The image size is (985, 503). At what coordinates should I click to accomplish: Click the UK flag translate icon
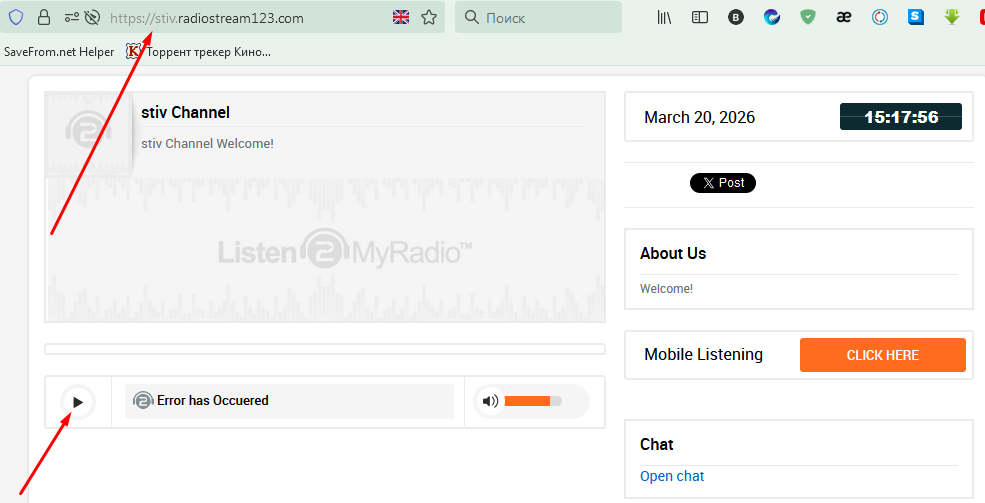click(x=401, y=17)
